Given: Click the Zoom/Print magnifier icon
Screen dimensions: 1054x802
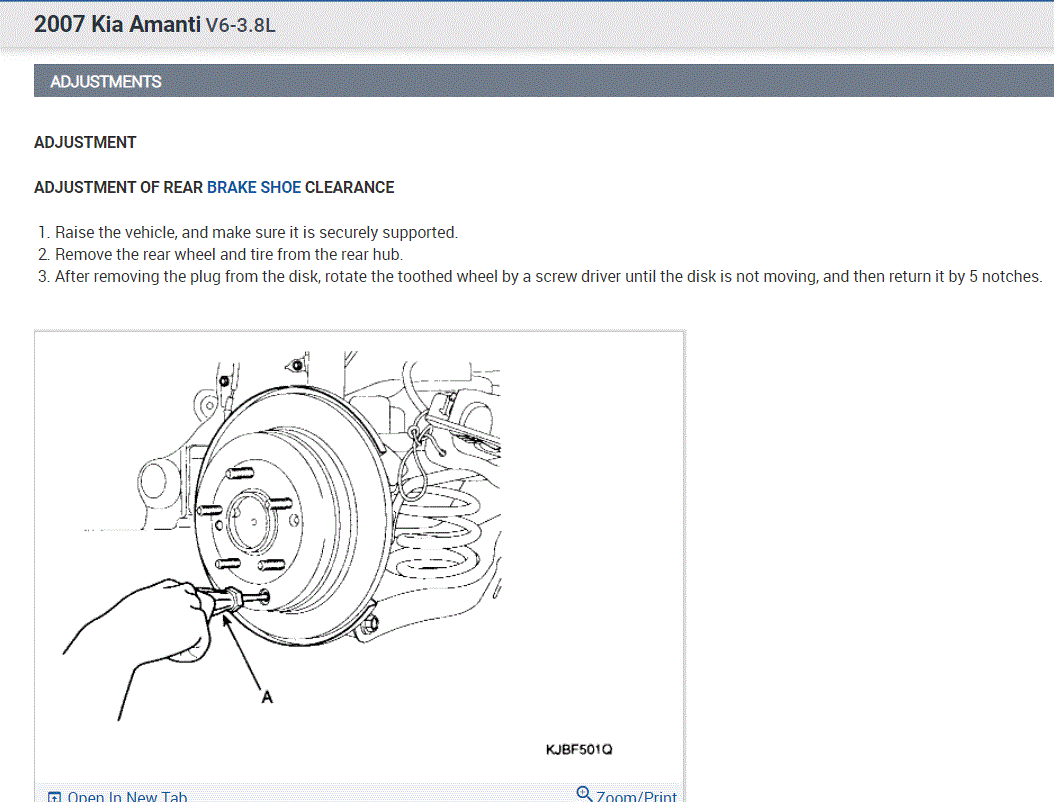Looking at the screenshot, I should point(584,794).
